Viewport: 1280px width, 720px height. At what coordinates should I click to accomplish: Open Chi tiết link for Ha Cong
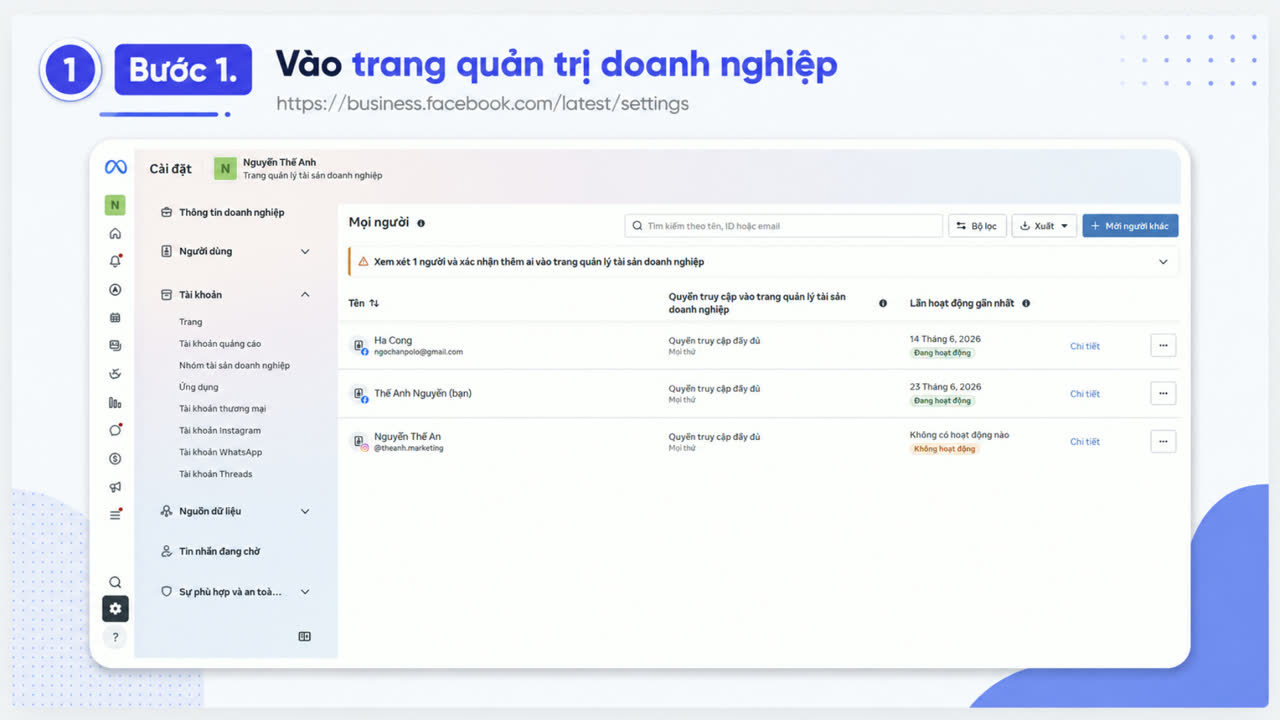point(1085,346)
